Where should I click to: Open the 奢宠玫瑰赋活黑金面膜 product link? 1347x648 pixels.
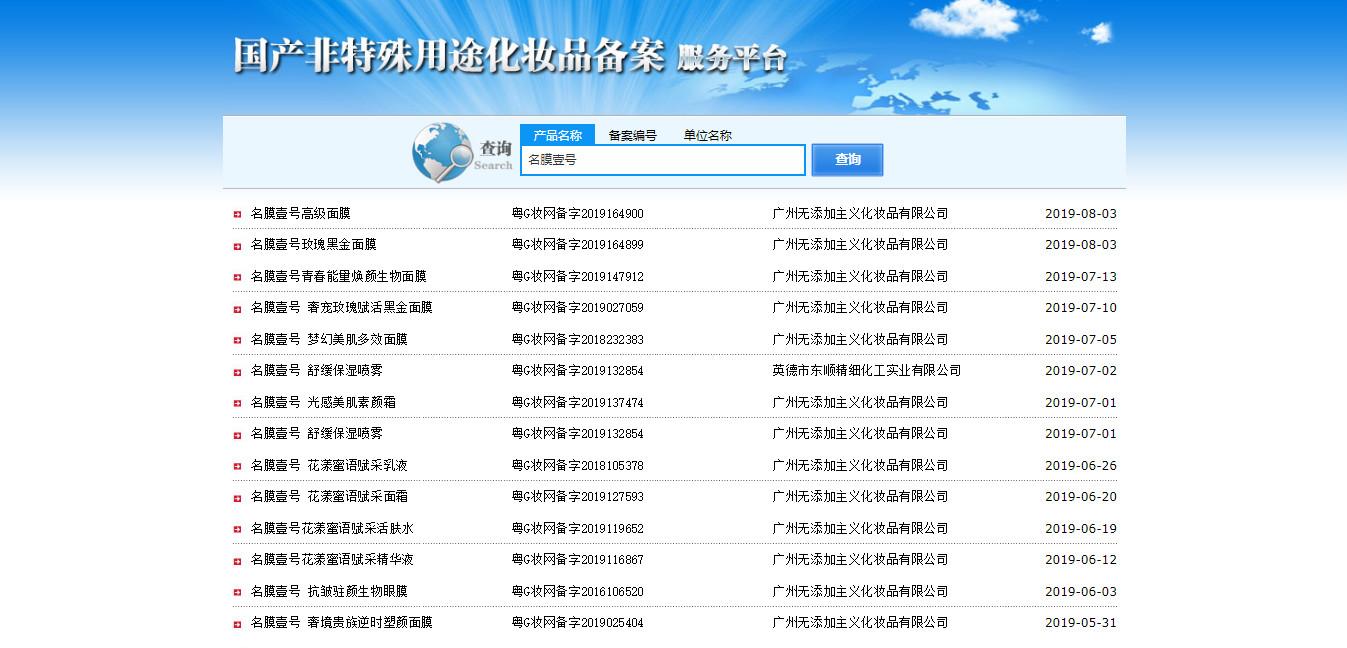click(341, 308)
